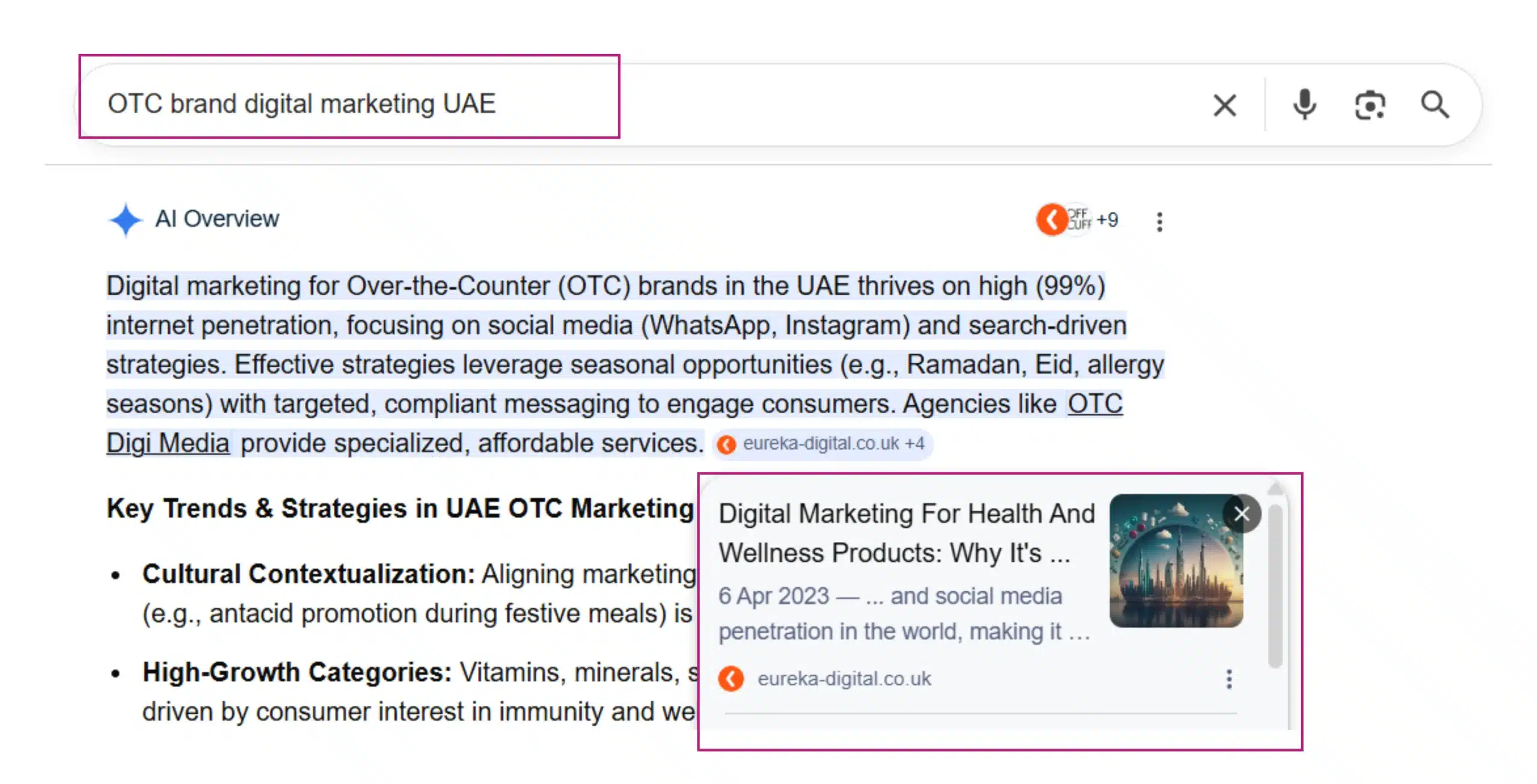
Task: Open the AI Overview three-dot menu
Action: pyautogui.click(x=1159, y=222)
